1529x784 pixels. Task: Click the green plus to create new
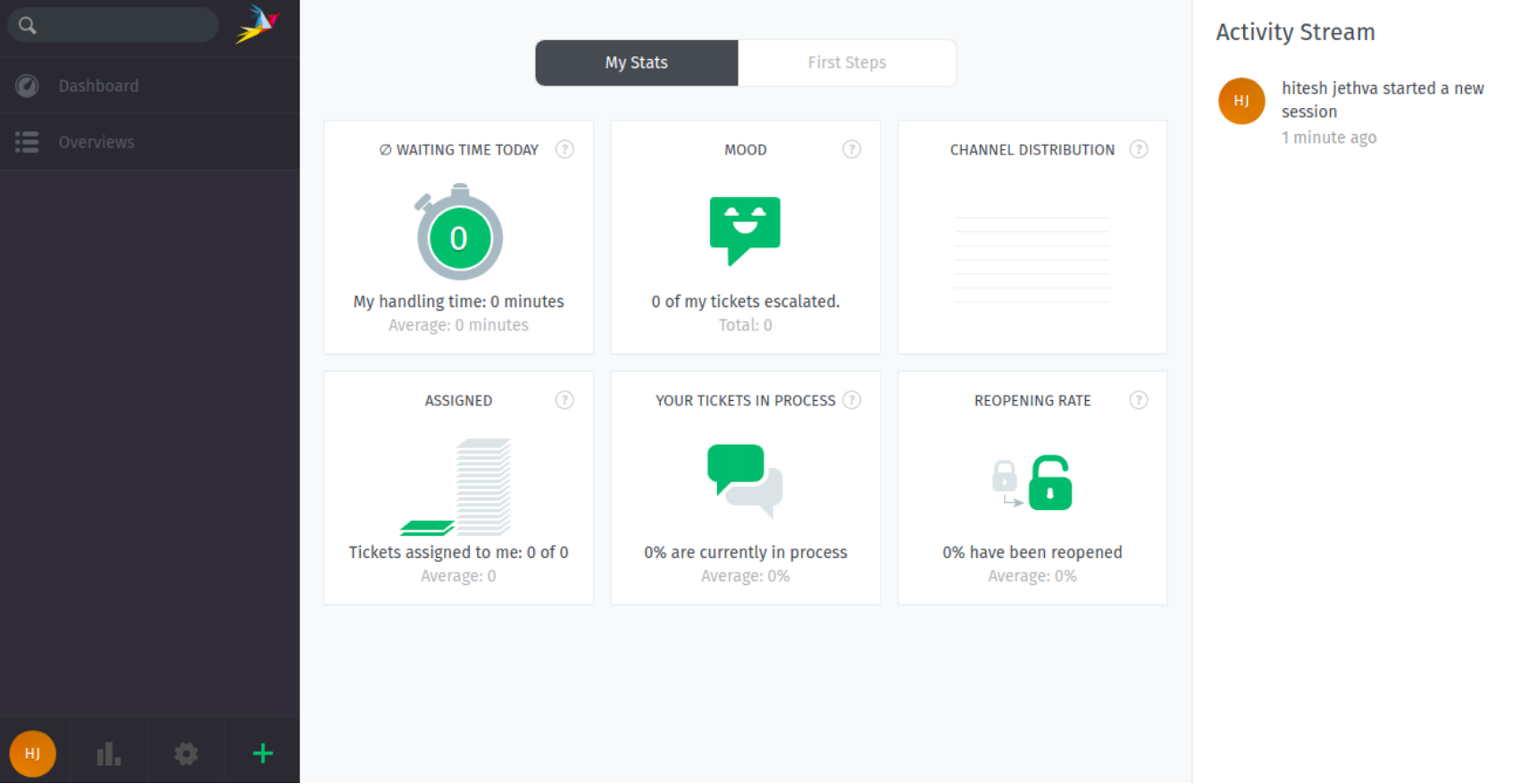pyautogui.click(x=263, y=754)
